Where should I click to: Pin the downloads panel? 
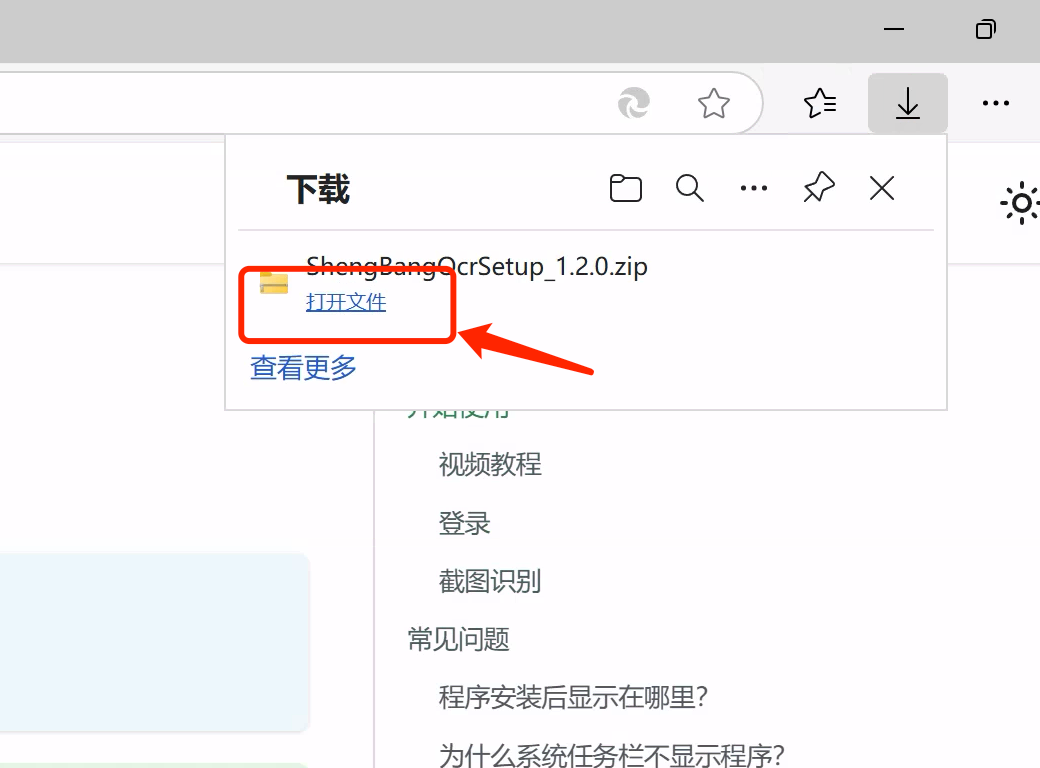point(818,188)
